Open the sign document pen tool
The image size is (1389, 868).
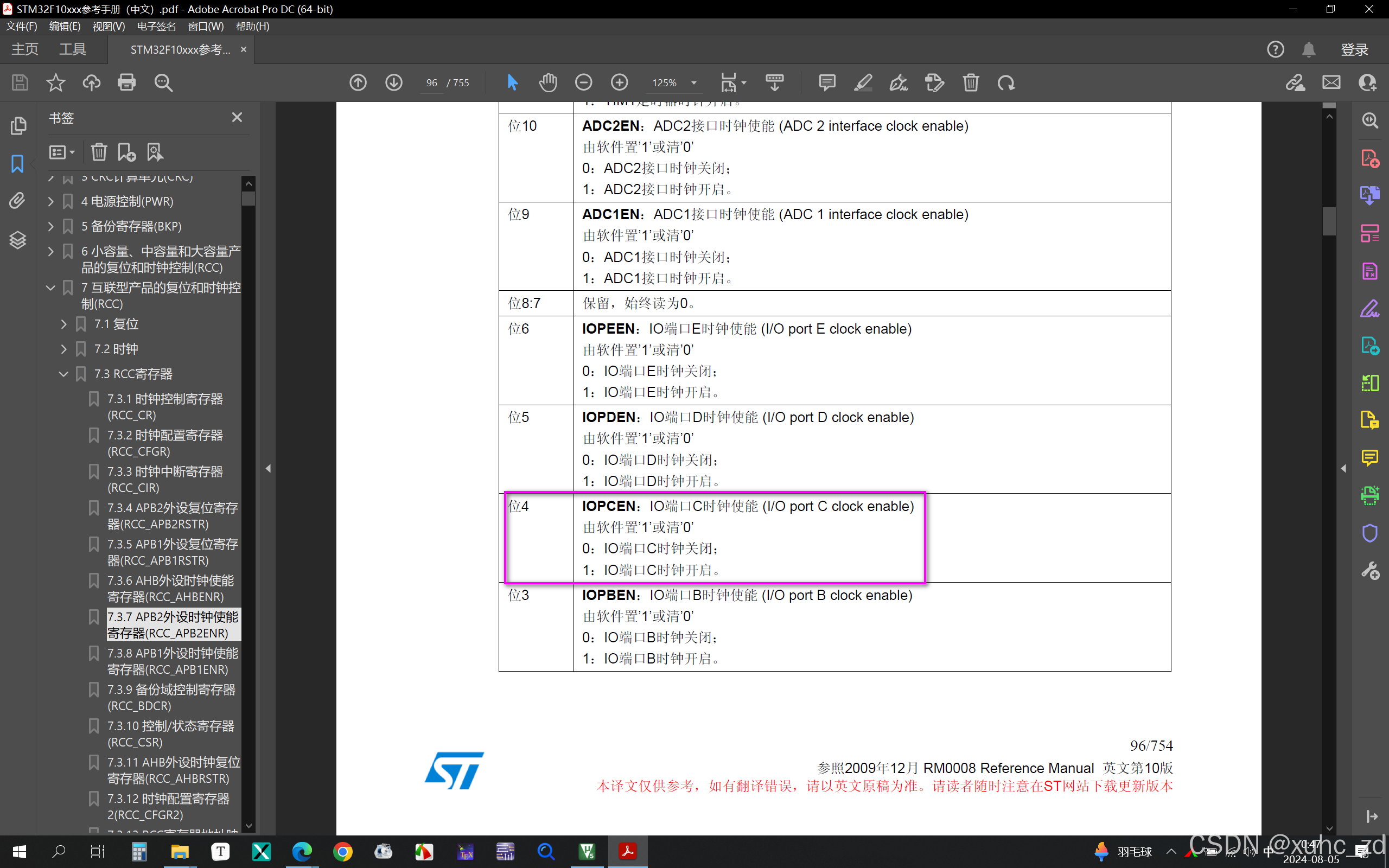(899, 82)
